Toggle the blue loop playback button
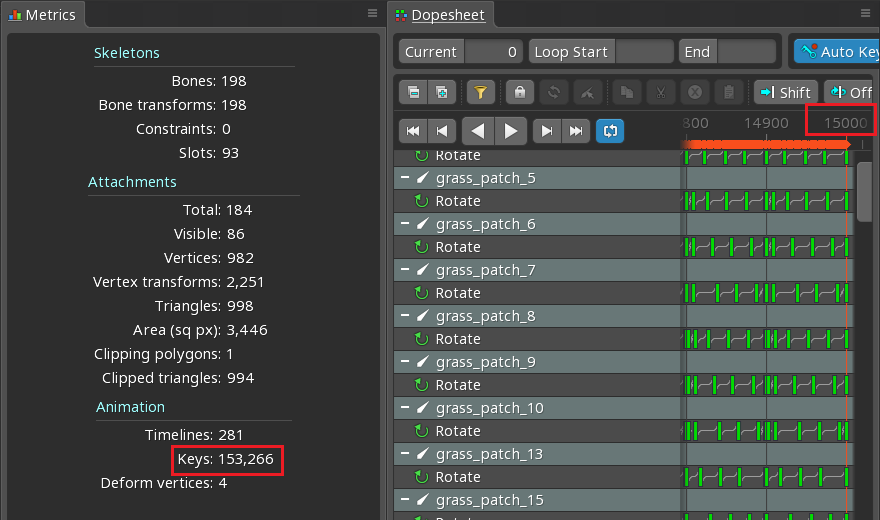This screenshot has width=880, height=520. tap(609, 131)
